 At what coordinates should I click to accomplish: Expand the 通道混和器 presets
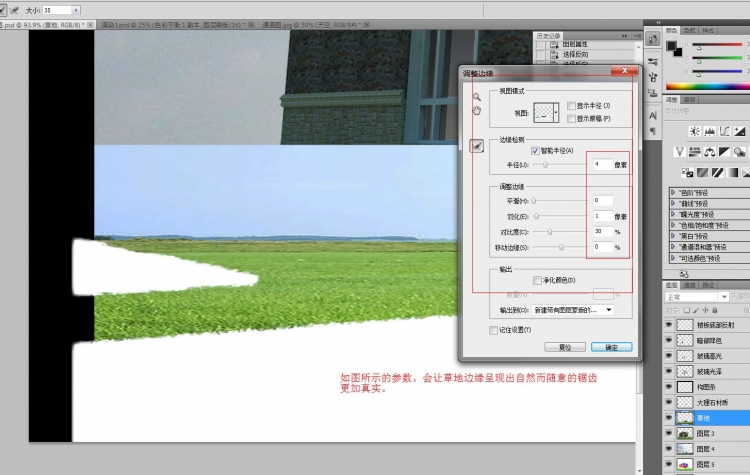tap(673, 247)
